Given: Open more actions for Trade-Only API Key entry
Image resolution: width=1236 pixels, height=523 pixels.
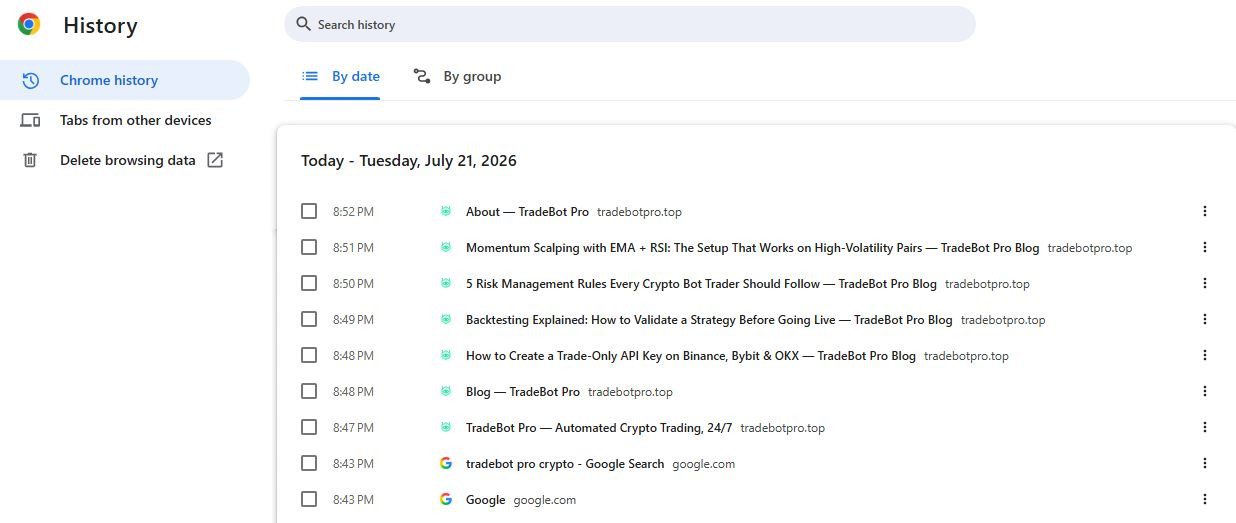Looking at the screenshot, I should [x=1205, y=355].
